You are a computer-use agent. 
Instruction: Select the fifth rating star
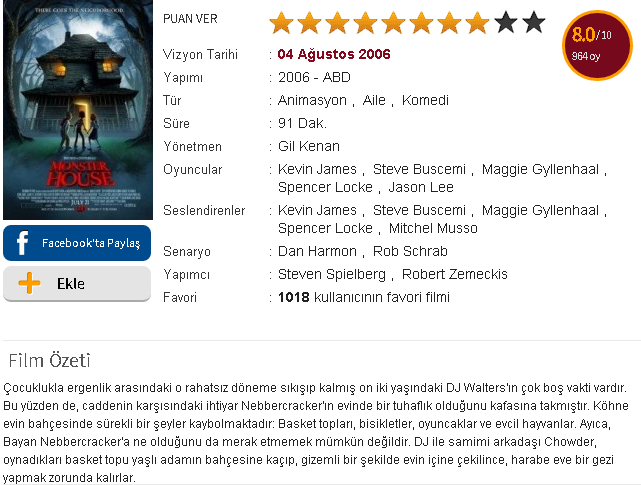393,22
